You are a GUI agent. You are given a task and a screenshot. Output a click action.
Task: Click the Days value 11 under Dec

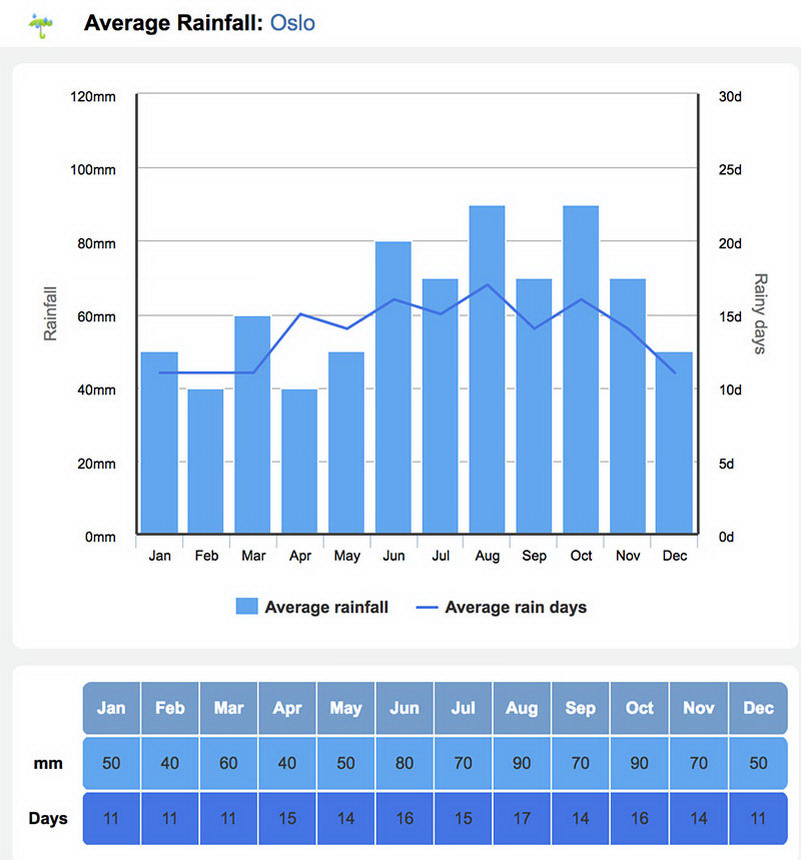[x=758, y=818]
